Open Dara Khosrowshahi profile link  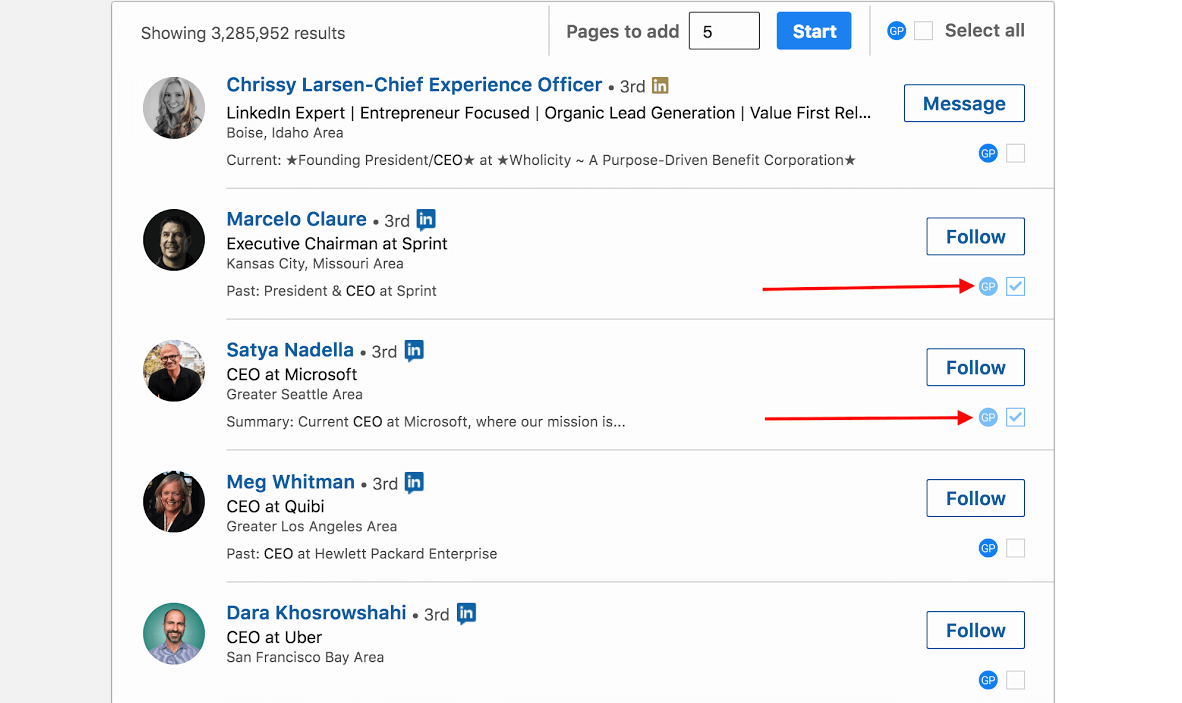(x=317, y=613)
